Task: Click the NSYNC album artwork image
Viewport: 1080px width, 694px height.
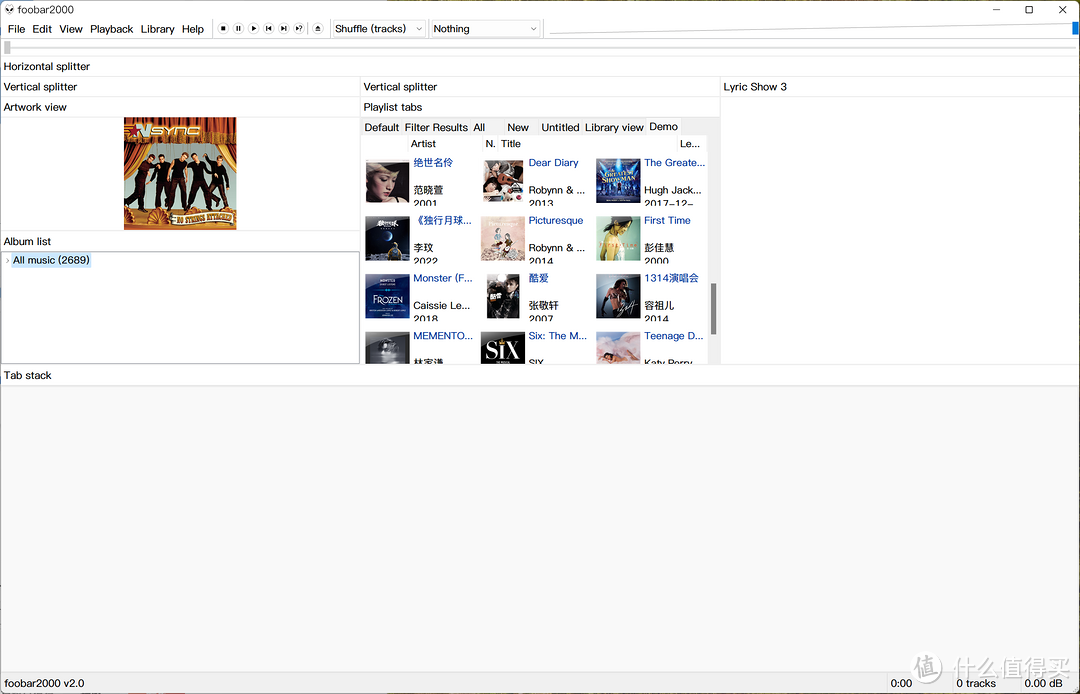Action: (x=180, y=174)
